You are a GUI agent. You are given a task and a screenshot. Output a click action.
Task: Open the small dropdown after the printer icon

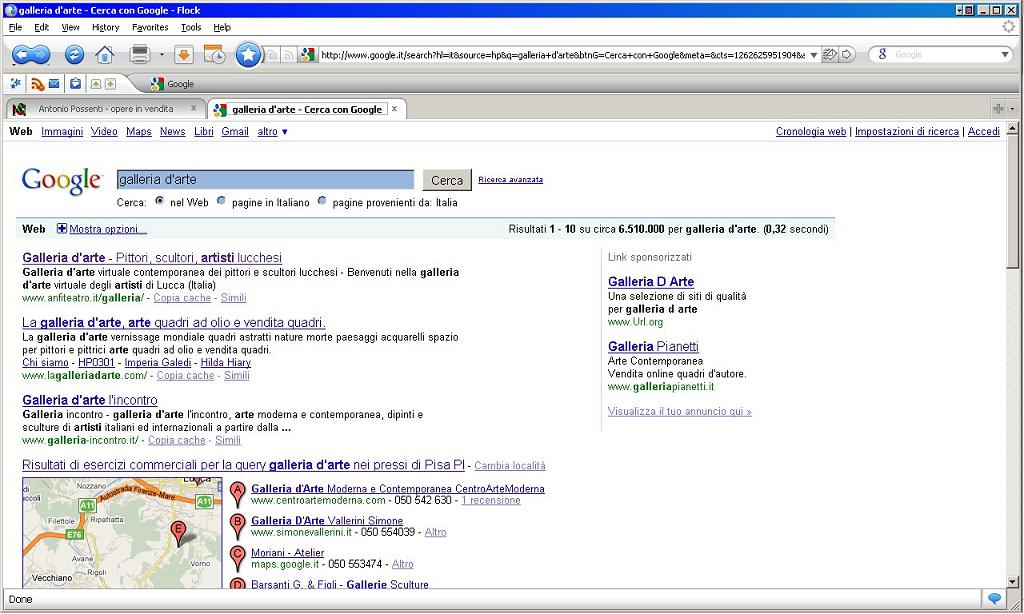pyautogui.click(x=161, y=55)
